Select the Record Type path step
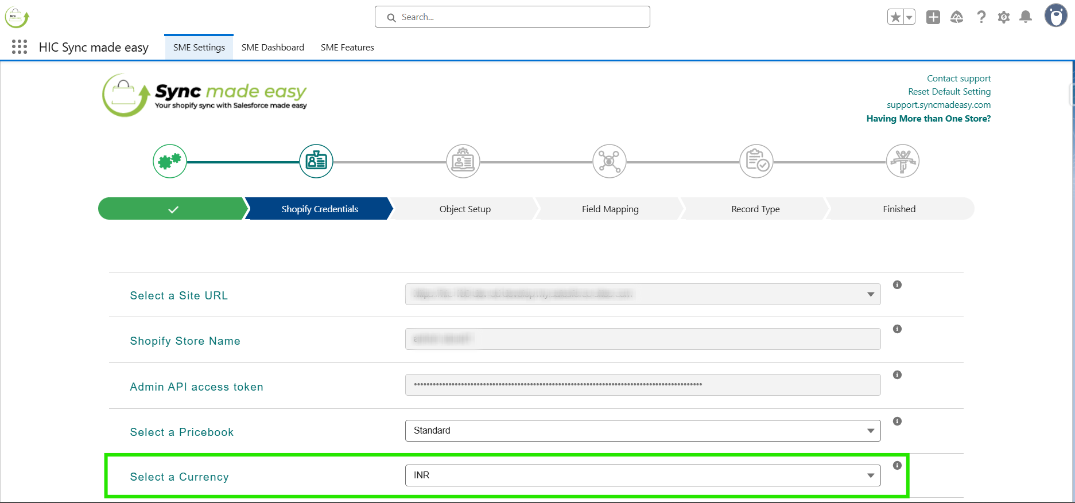The height and width of the screenshot is (503, 1075). (x=755, y=209)
